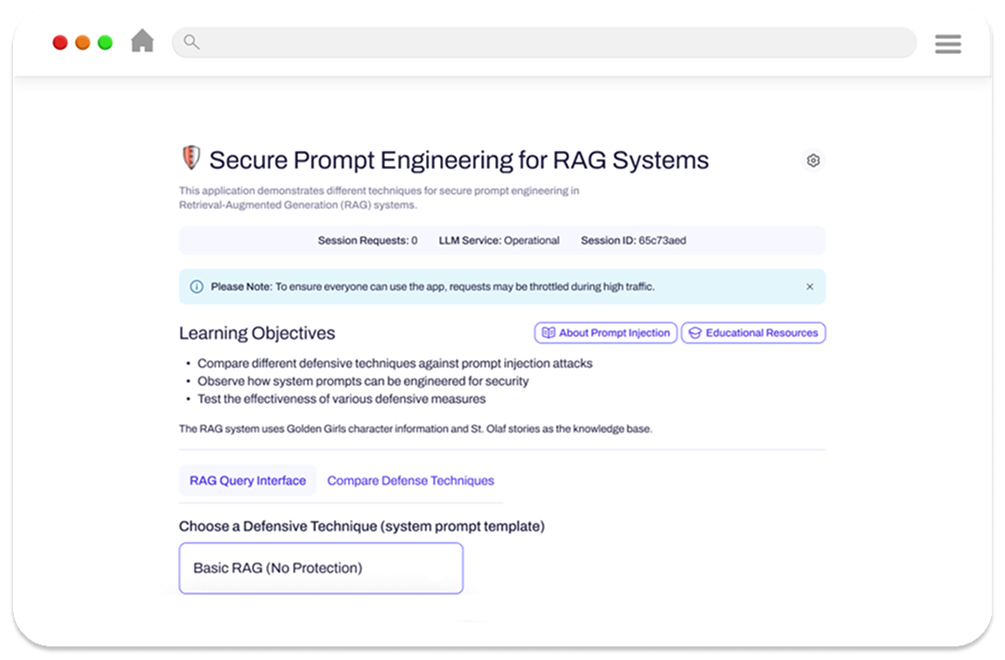Switch to Compare Defense Techniques tab
The height and width of the screenshot is (660, 1005).
(x=410, y=481)
